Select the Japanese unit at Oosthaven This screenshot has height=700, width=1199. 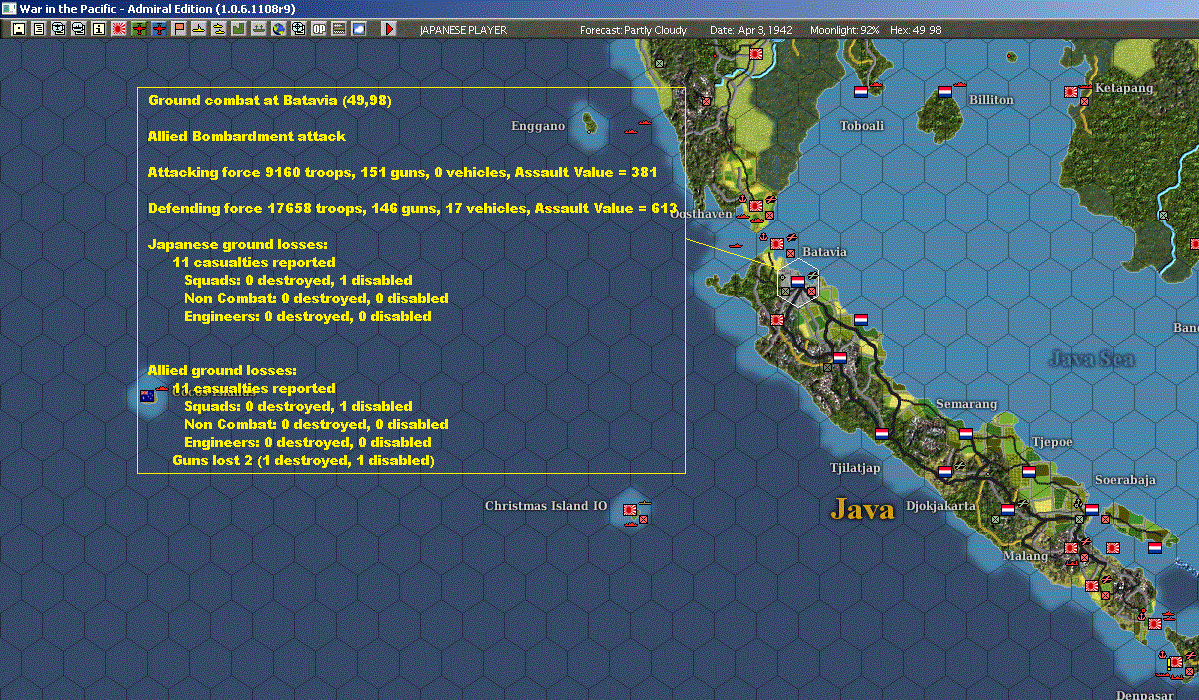pyautogui.click(x=755, y=206)
